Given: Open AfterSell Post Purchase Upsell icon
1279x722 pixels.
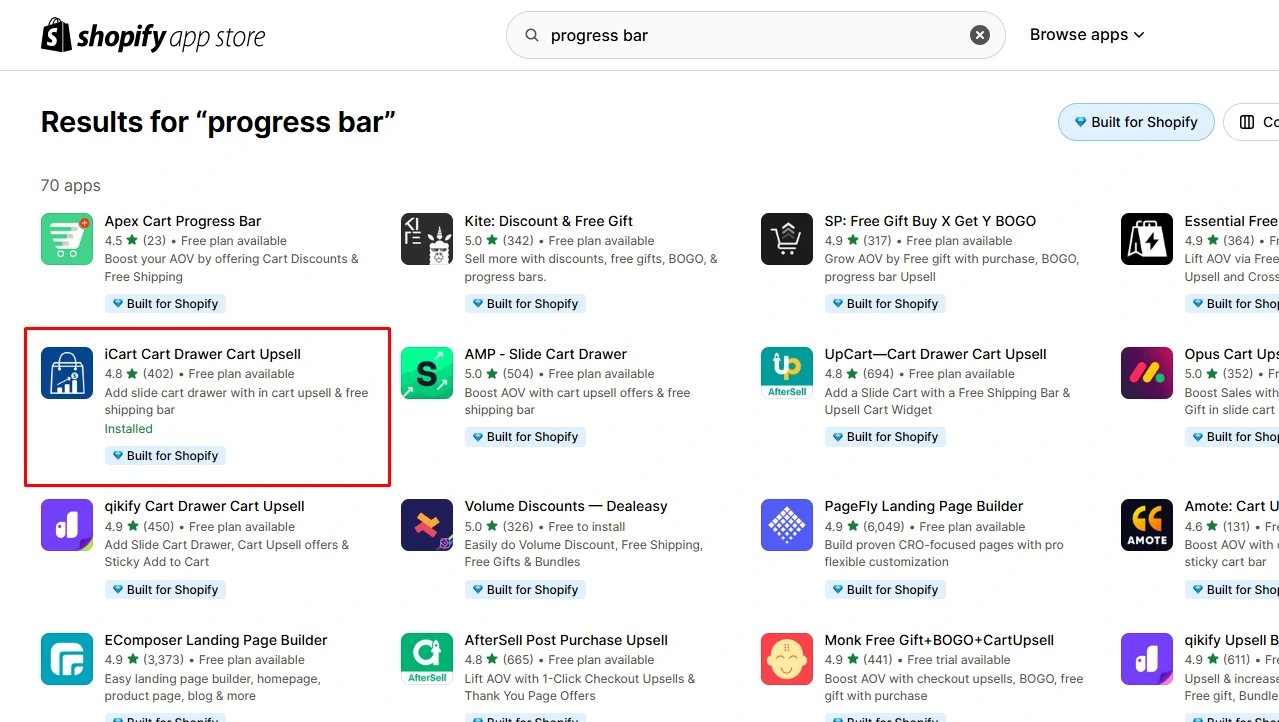Looking at the screenshot, I should (x=427, y=659).
